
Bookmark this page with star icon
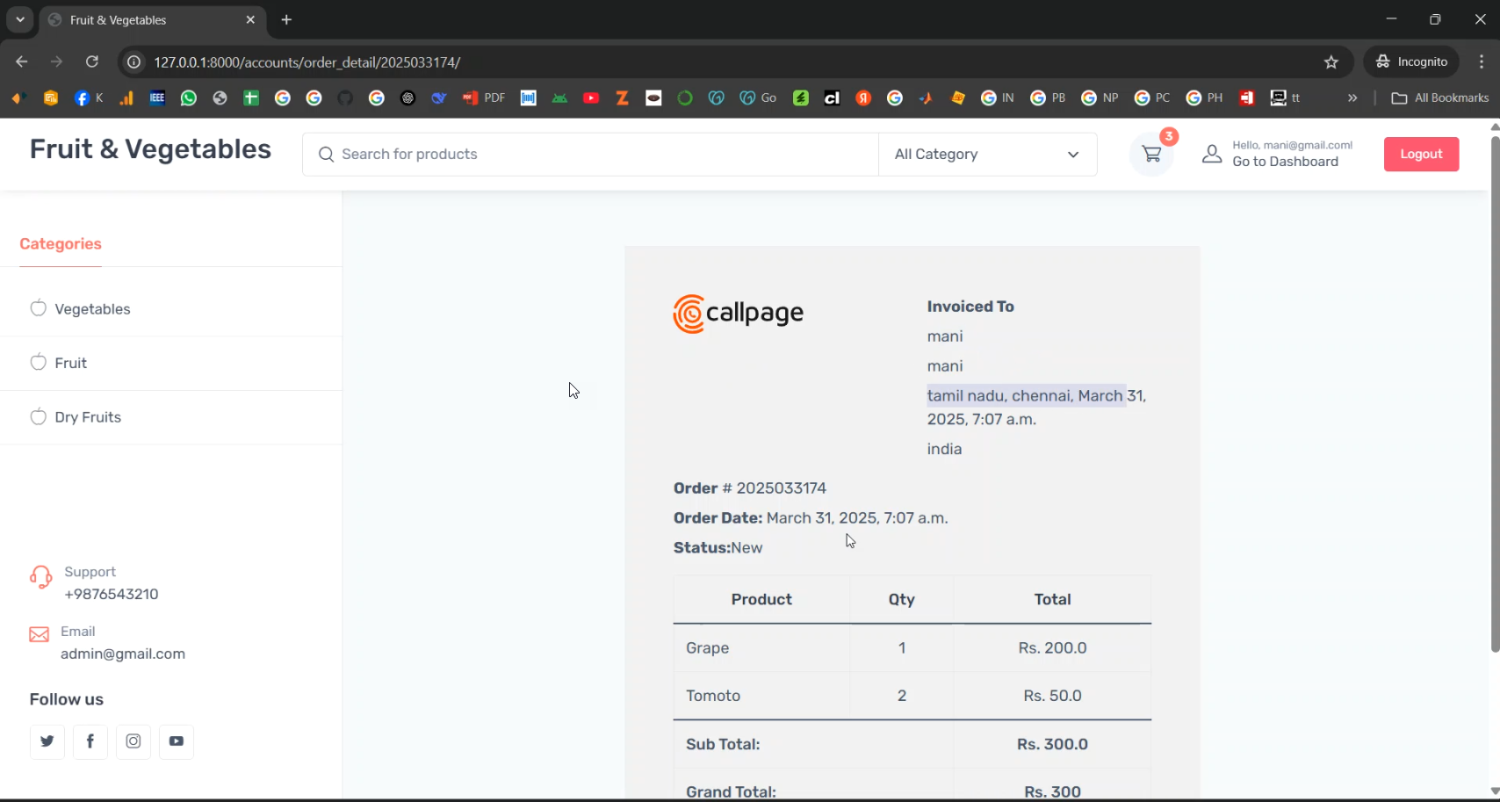[x=1331, y=62]
